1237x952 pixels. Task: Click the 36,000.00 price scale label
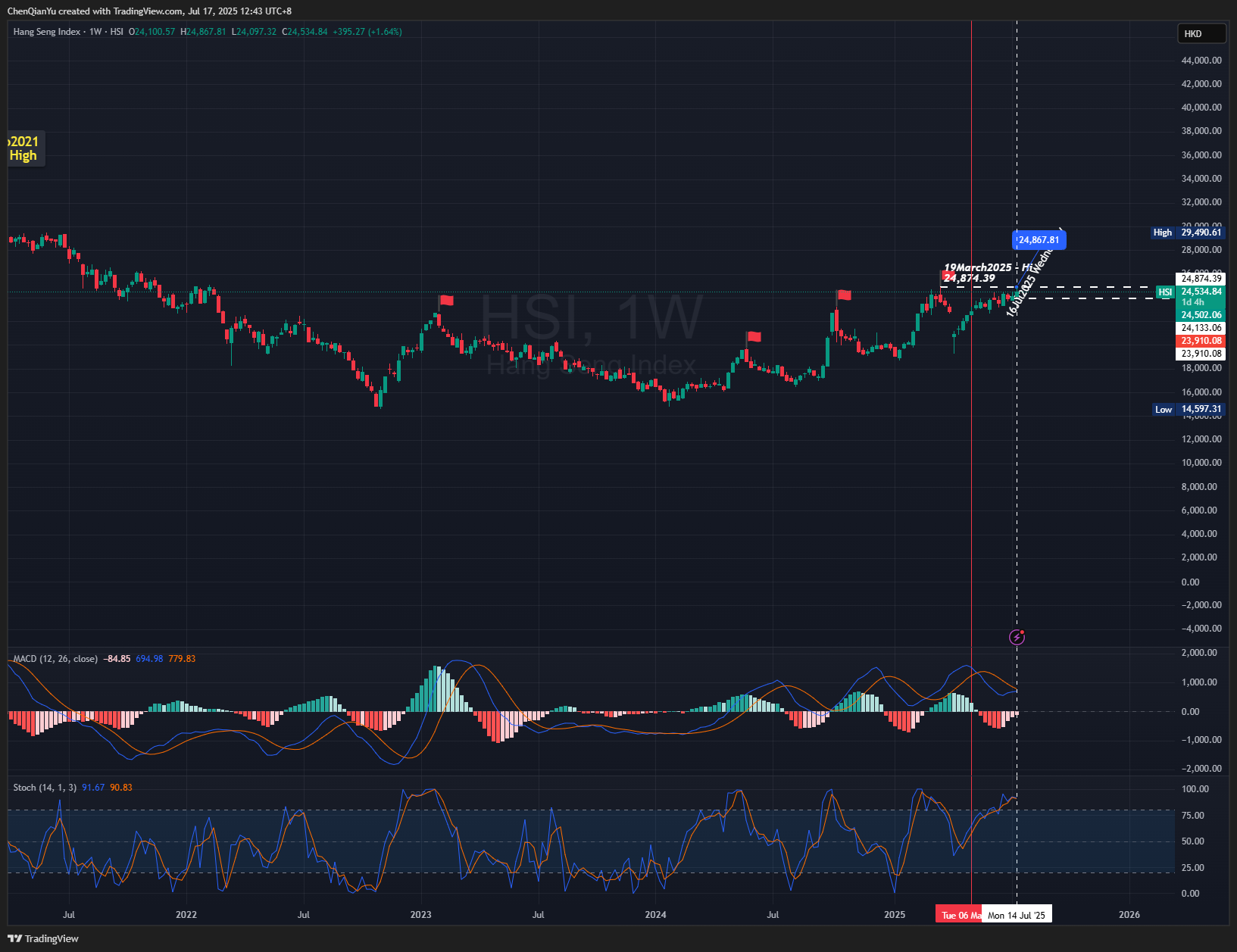coord(1201,155)
